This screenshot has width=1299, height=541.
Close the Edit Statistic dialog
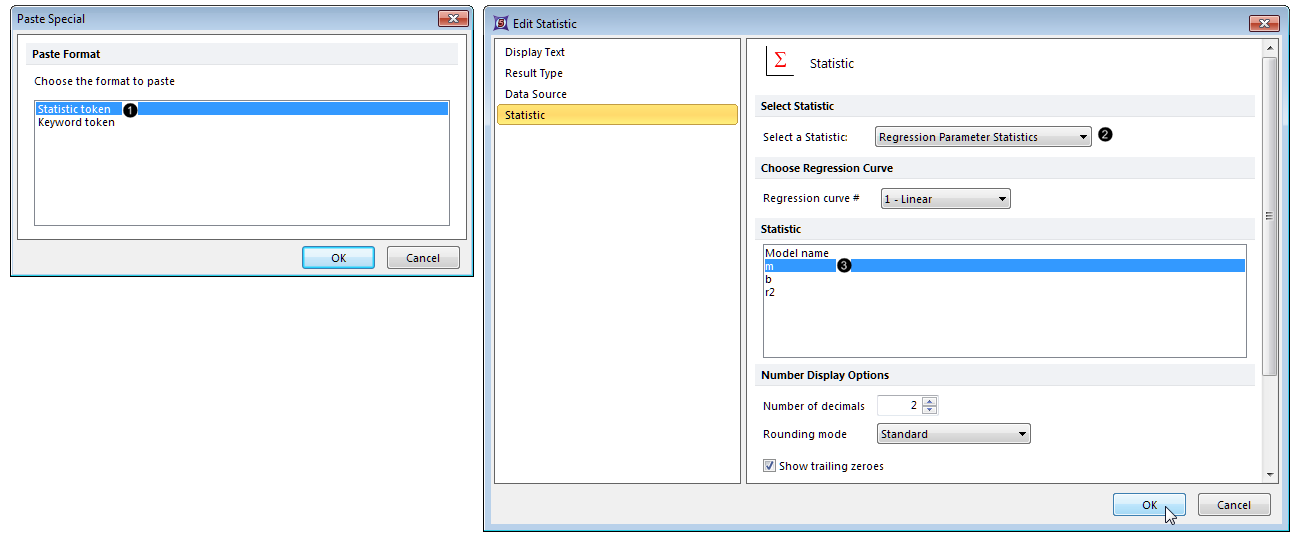coord(1263,23)
